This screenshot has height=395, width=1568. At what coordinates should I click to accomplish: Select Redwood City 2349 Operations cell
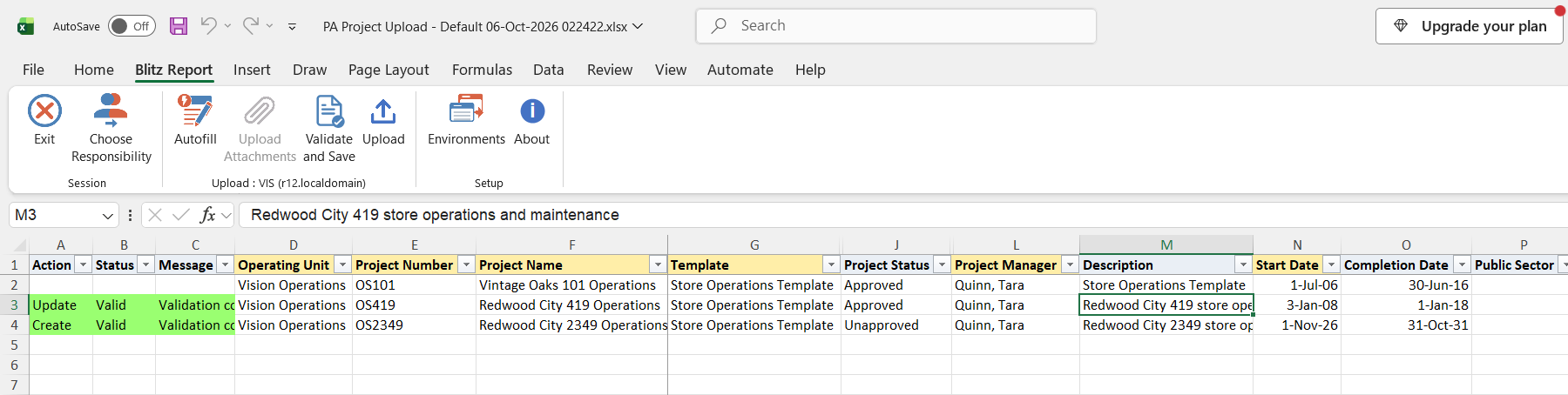(x=571, y=325)
